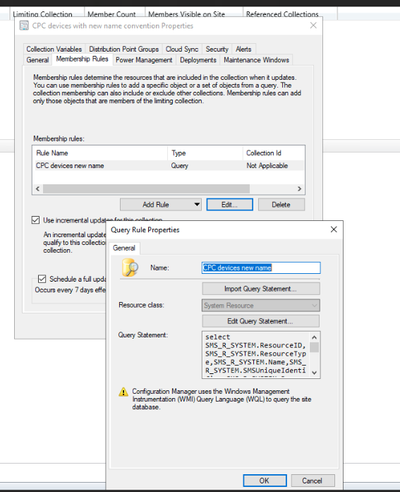Click the Edit button for membership rule
The height and width of the screenshot is (492, 400).
tap(230, 205)
